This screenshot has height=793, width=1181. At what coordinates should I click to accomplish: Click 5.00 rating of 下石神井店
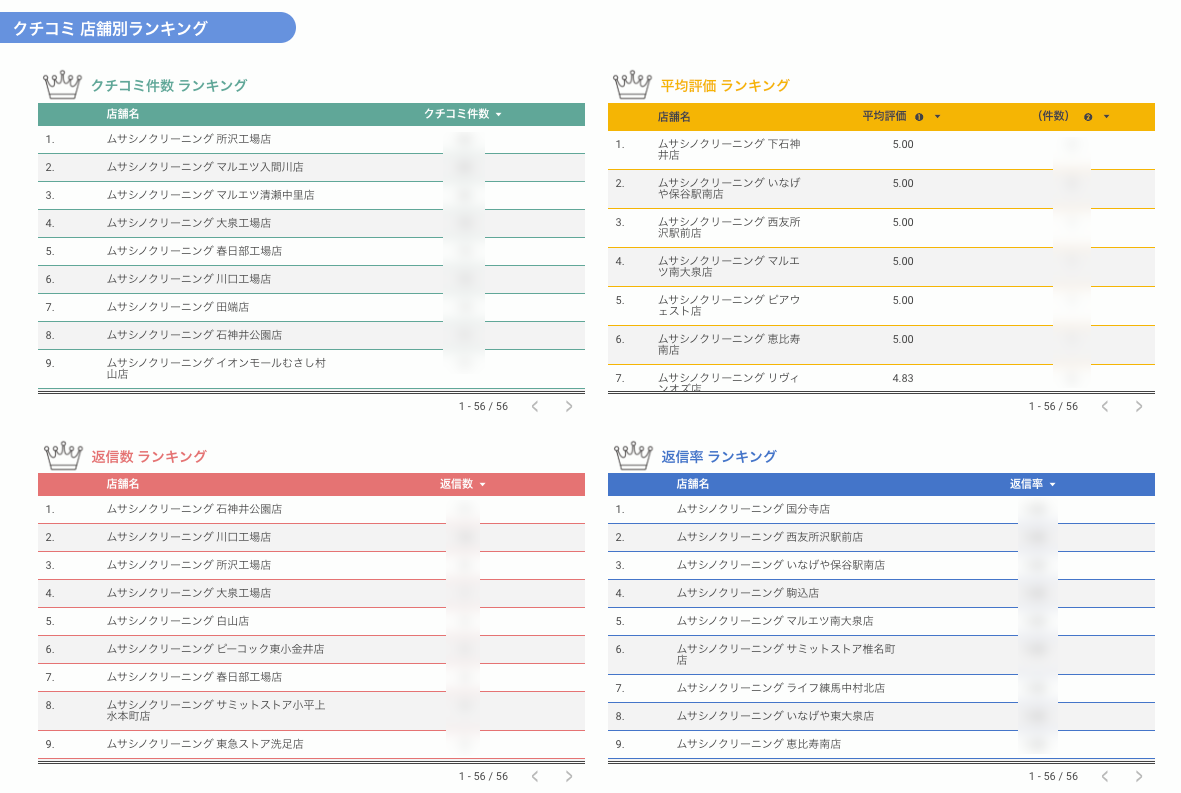pyautogui.click(x=903, y=145)
